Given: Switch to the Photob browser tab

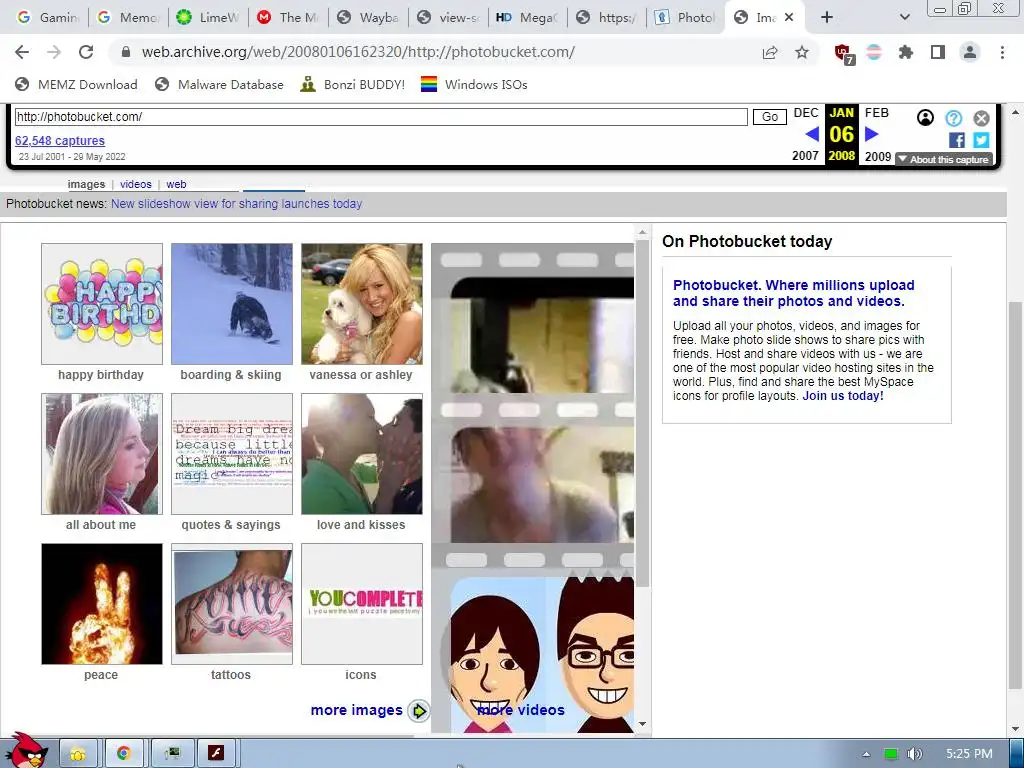Looking at the screenshot, I should pyautogui.click(x=686, y=17).
